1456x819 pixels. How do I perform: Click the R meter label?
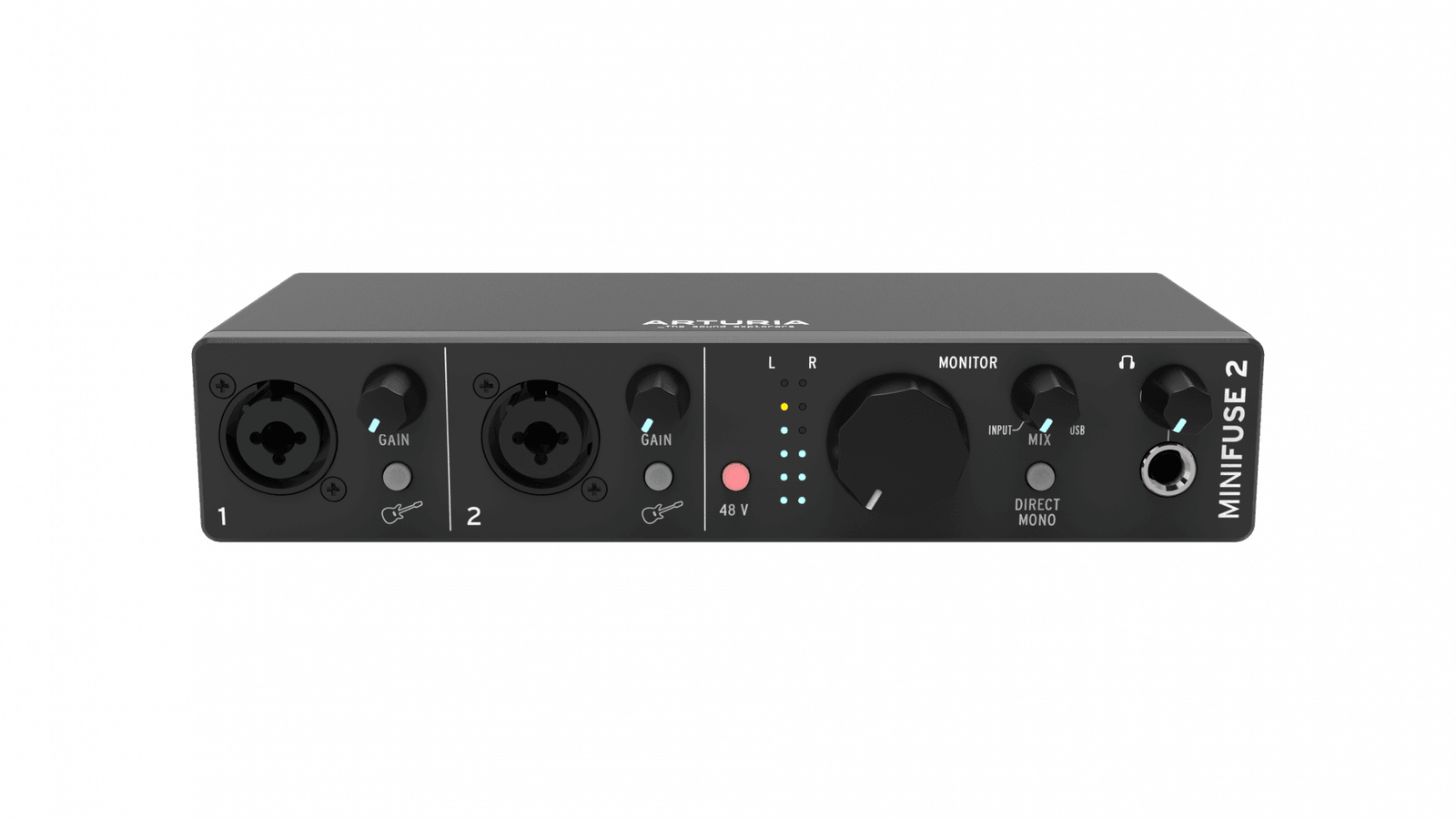(813, 363)
